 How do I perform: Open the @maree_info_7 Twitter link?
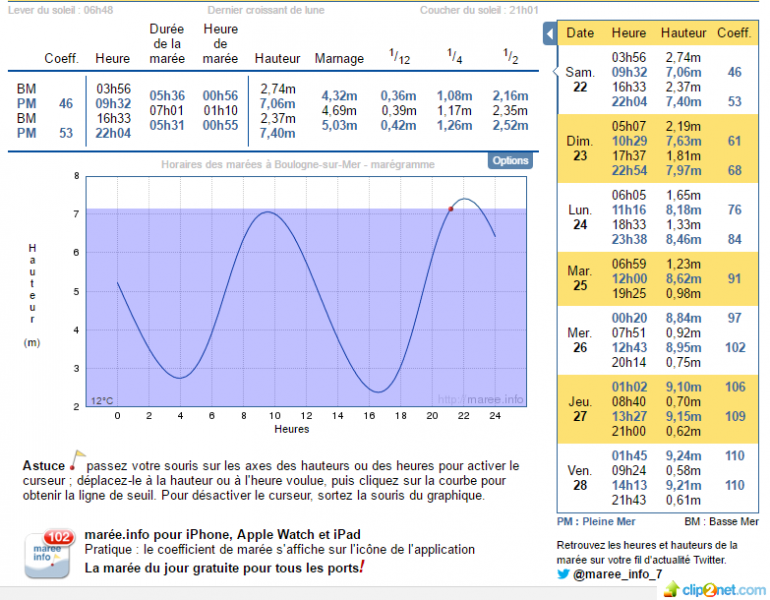[617, 574]
